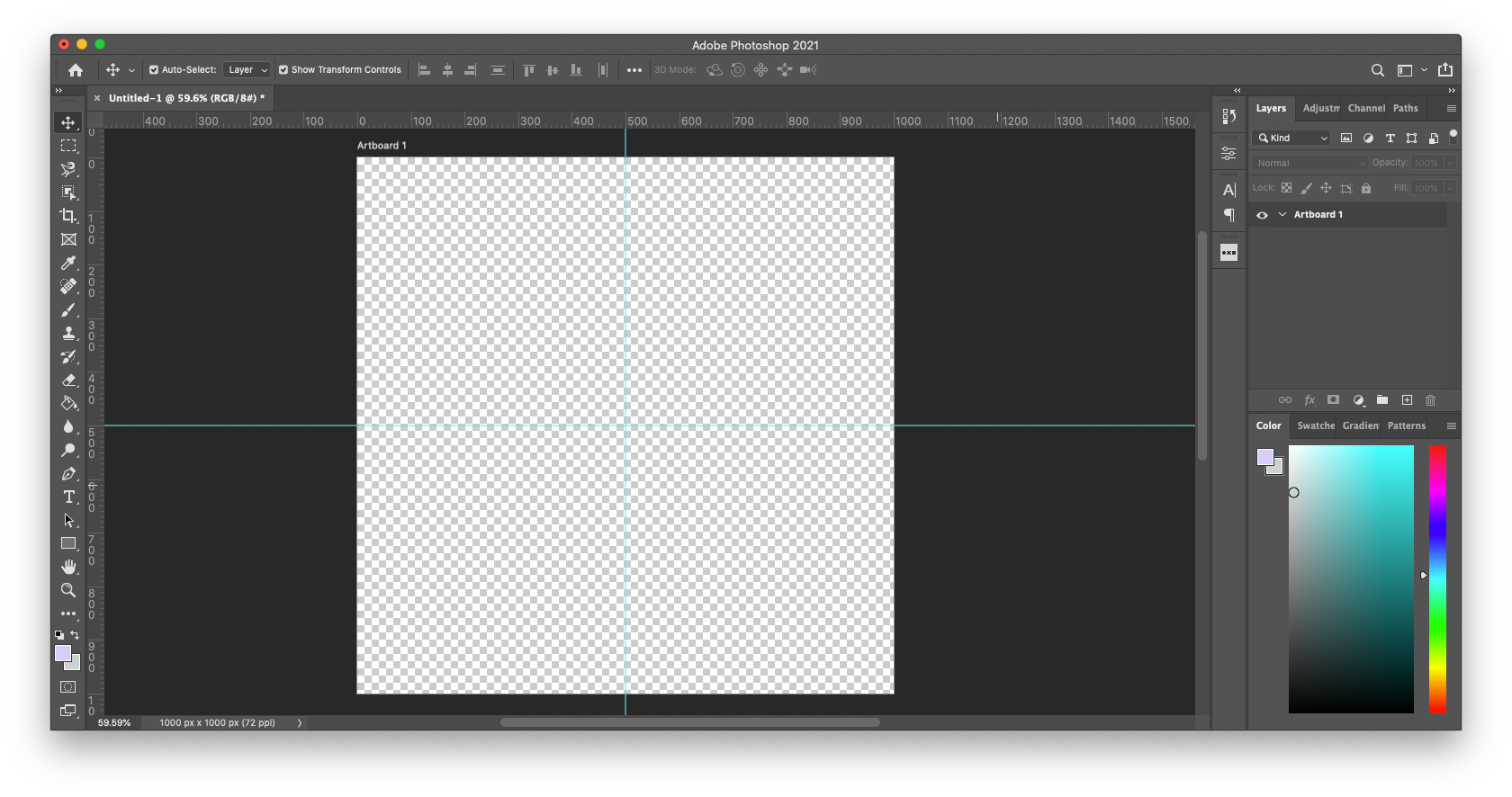
Task: Switch to the Channels tab
Action: click(x=1366, y=108)
